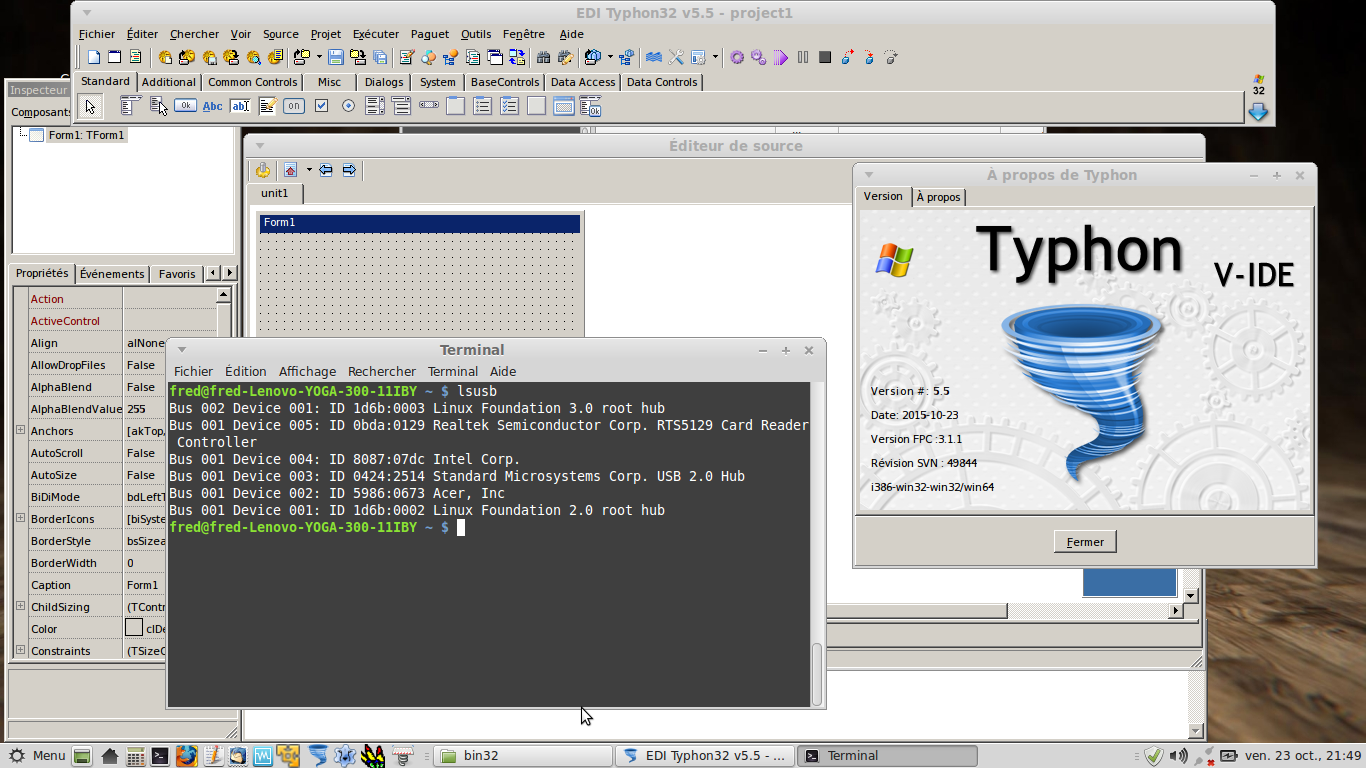The height and width of the screenshot is (768, 1366).
Task: Switch to the Data Access palette tab
Action: pyautogui.click(x=583, y=82)
